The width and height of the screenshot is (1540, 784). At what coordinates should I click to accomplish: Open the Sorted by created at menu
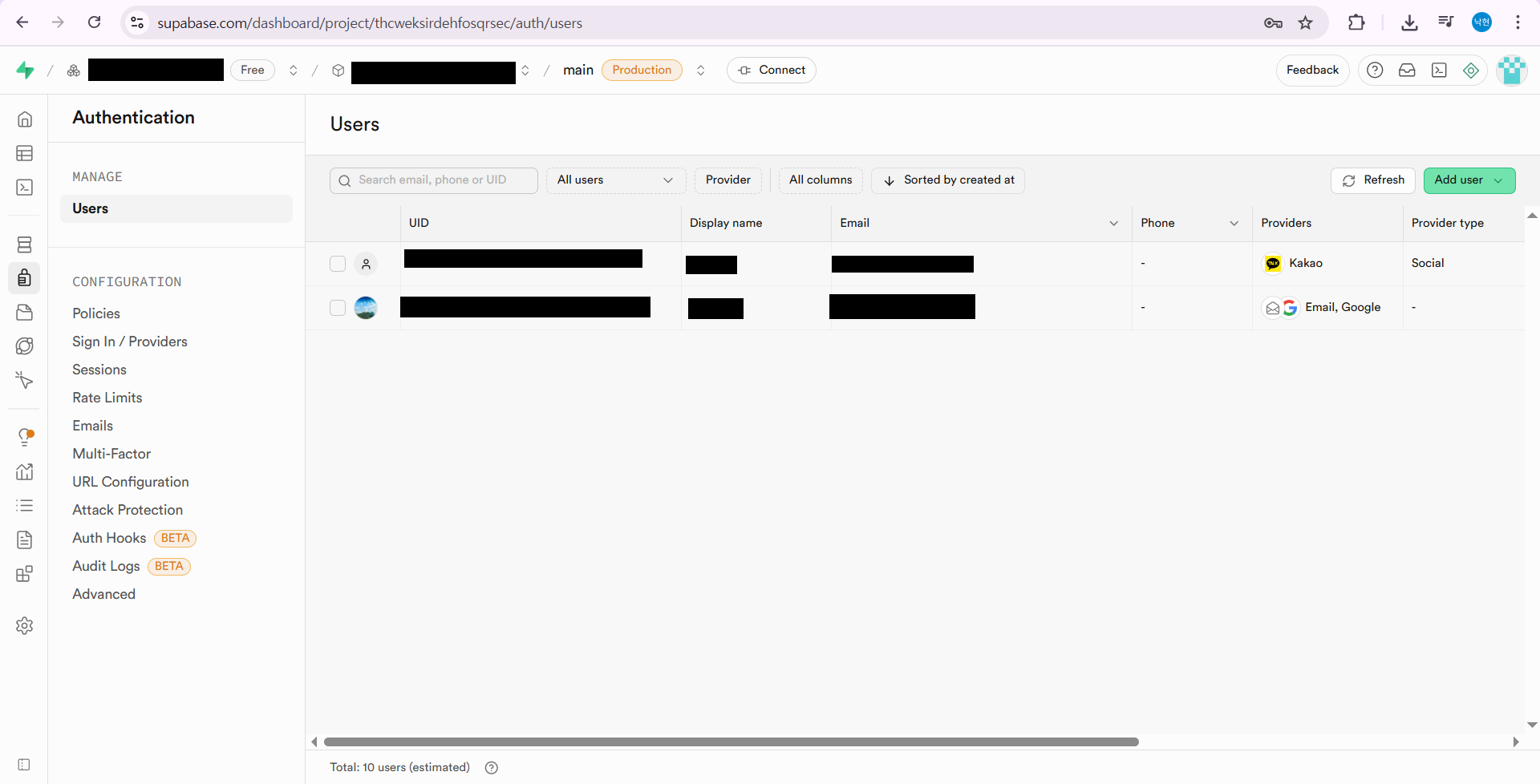point(948,180)
